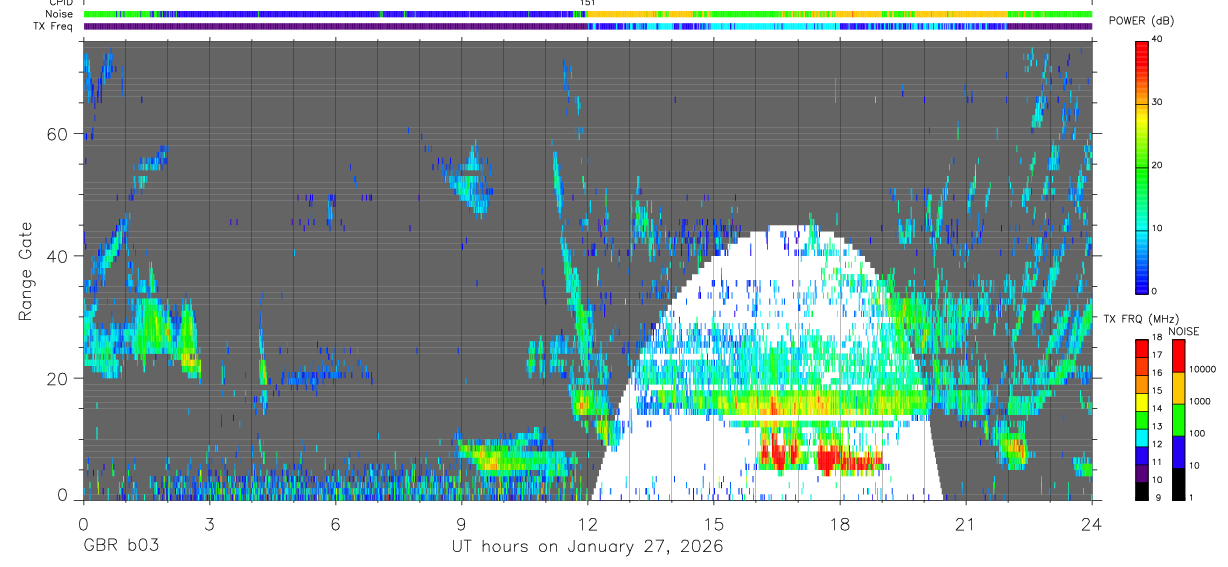Pick the blue 10–100 block of the NOISE legend
The height and width of the screenshot is (567, 1228).
(x=1178, y=452)
